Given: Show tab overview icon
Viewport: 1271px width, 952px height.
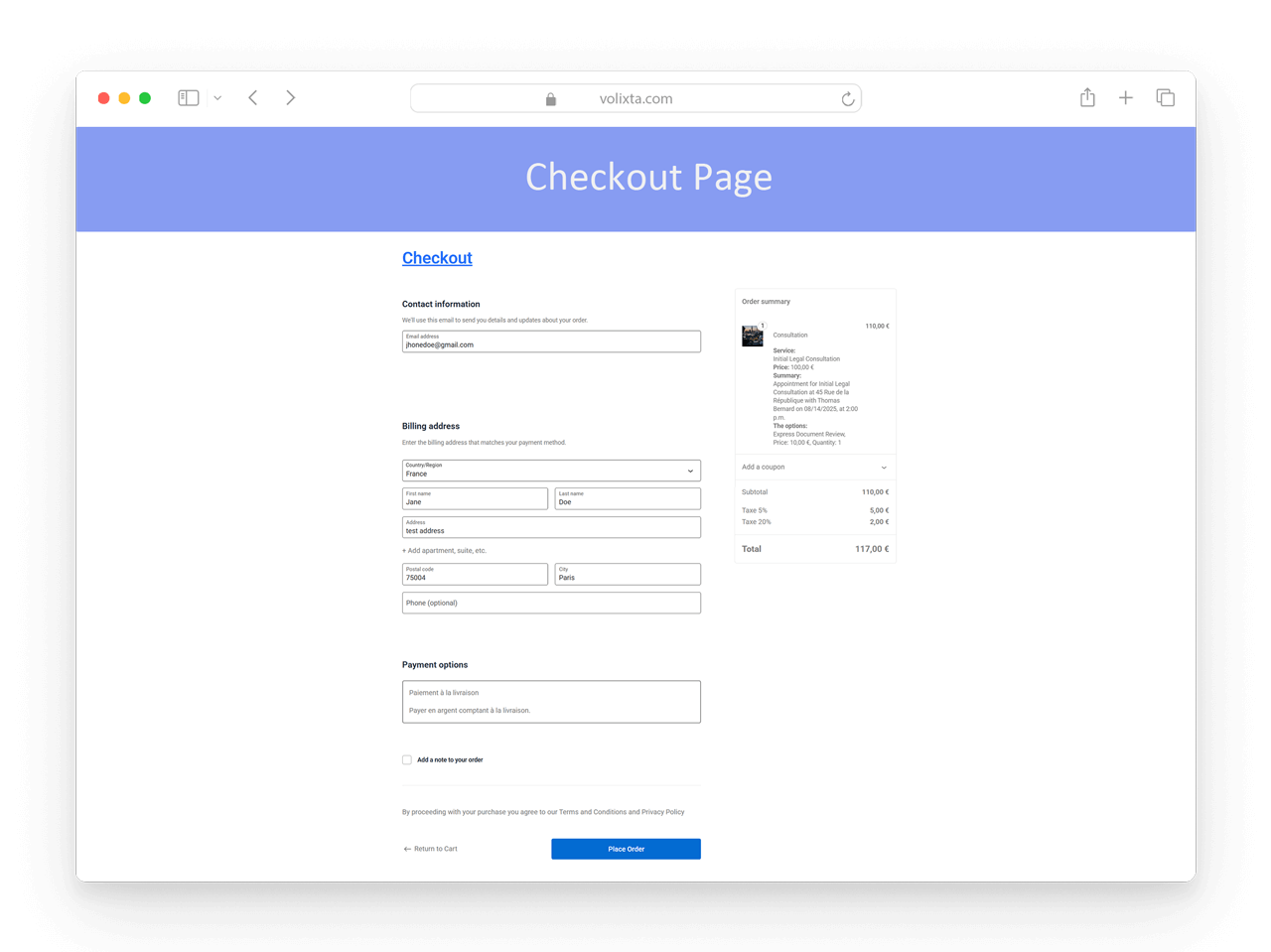Looking at the screenshot, I should tap(1166, 97).
